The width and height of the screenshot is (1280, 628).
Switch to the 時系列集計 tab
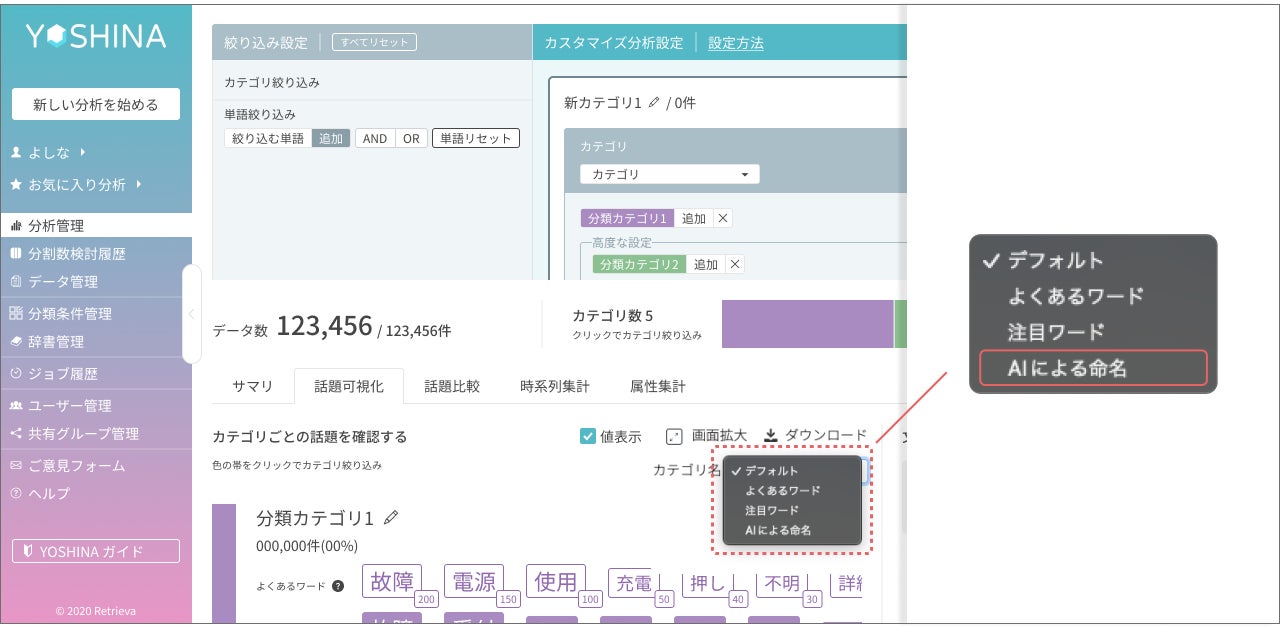point(554,386)
